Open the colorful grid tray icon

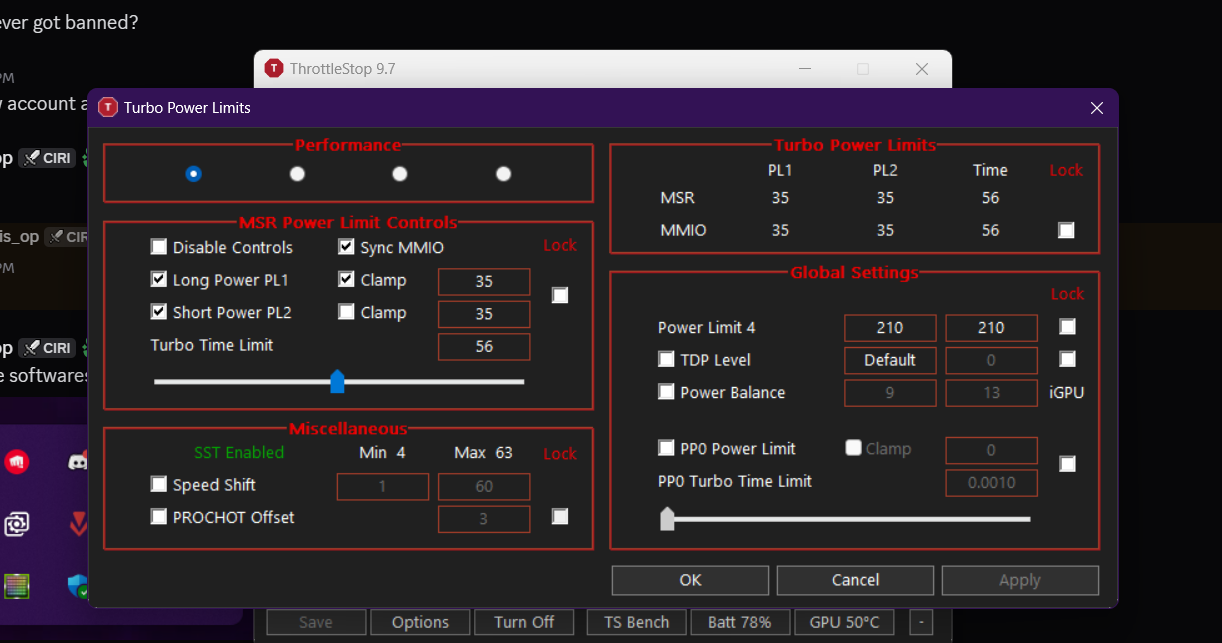[x=17, y=585]
